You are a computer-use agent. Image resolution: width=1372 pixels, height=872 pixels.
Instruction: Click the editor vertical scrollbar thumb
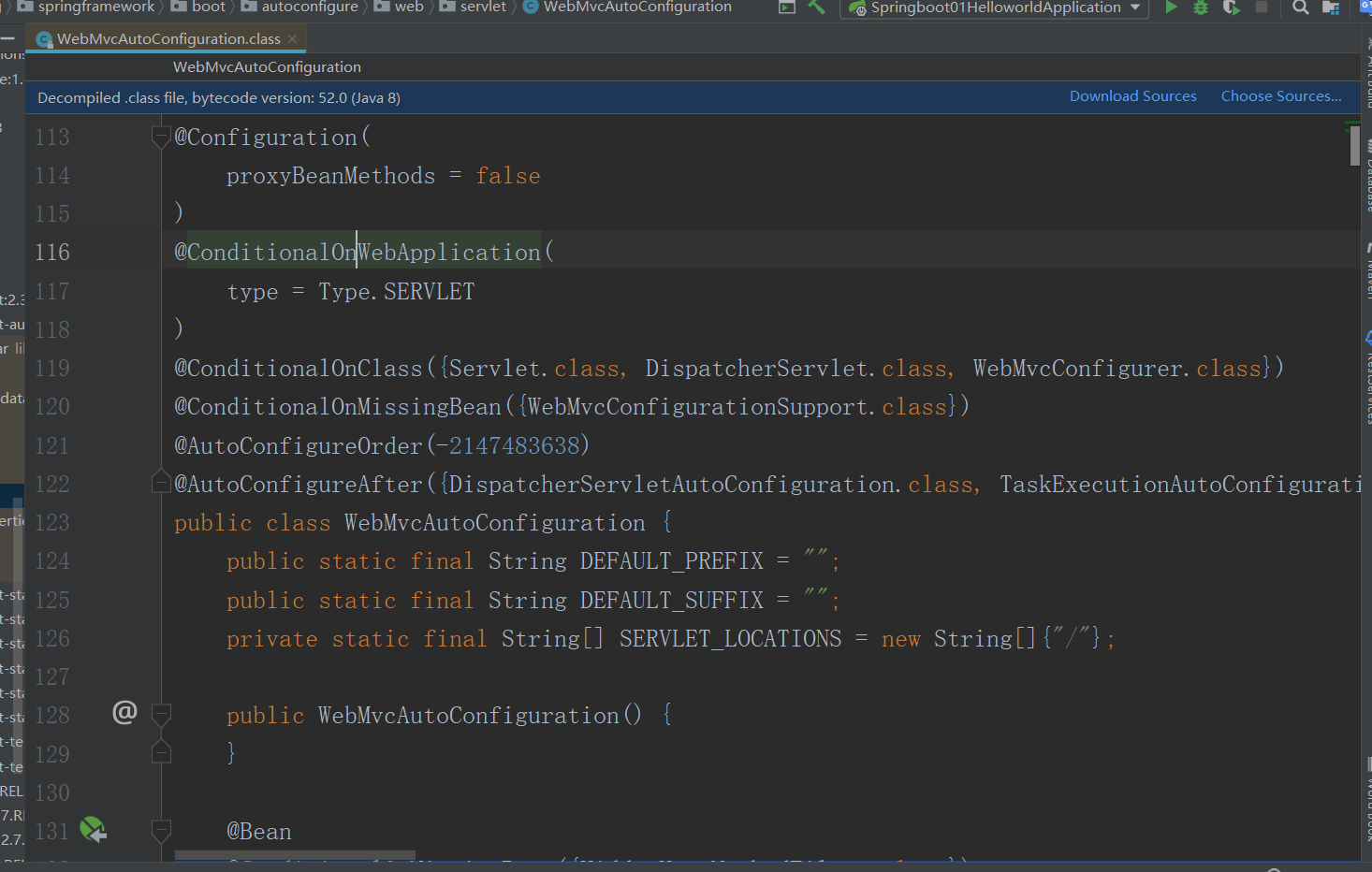pos(1354,146)
